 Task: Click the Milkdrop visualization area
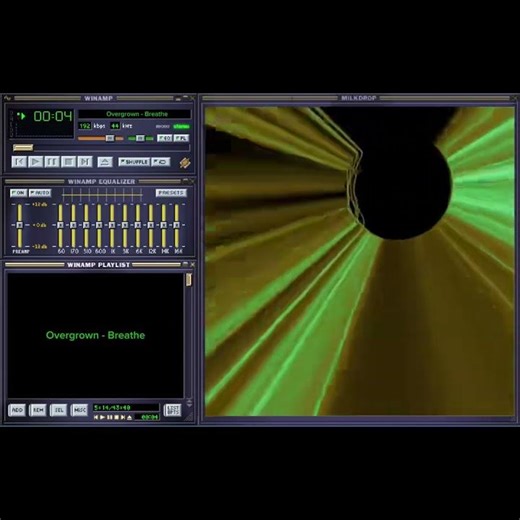tap(360, 261)
